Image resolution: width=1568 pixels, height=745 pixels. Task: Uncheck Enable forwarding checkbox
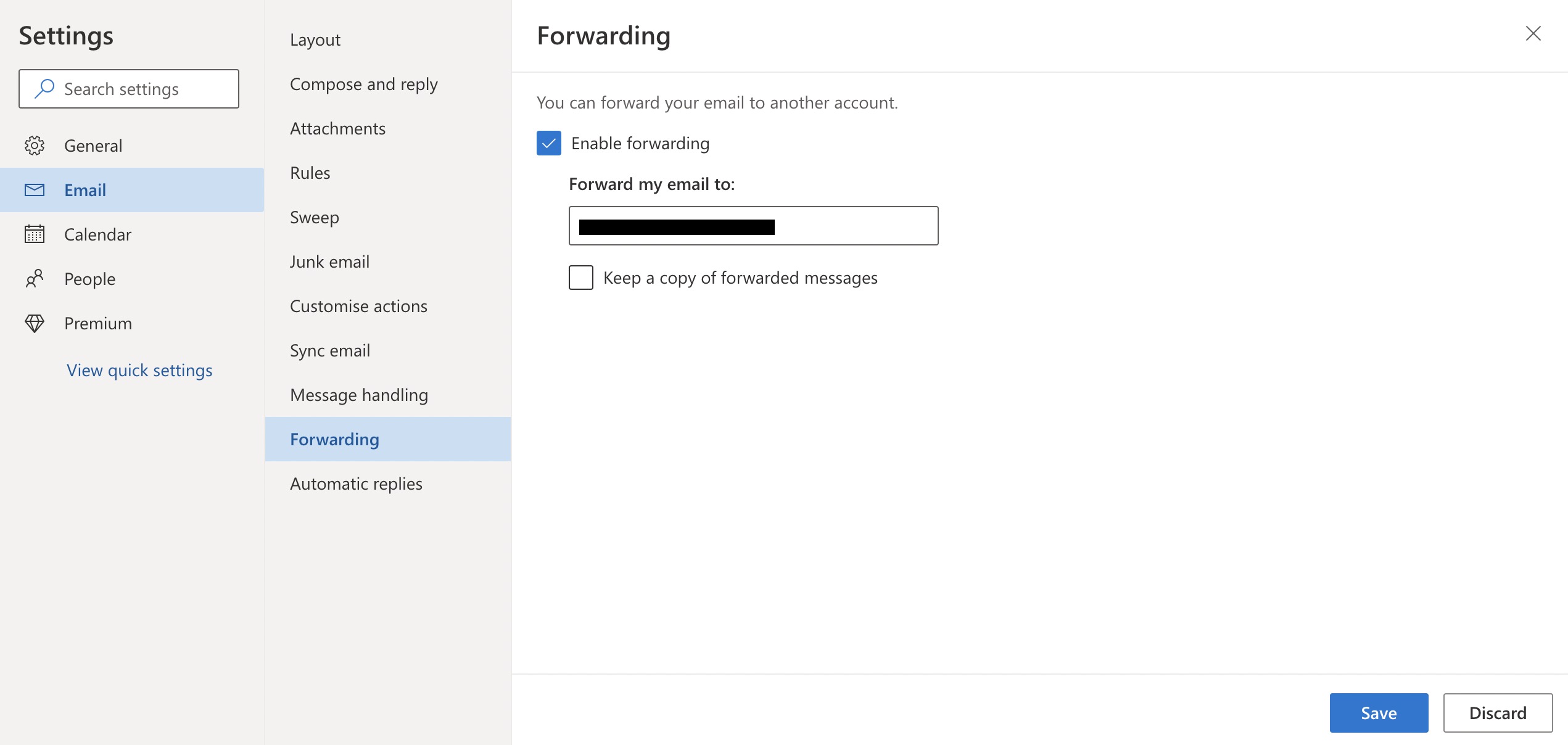(x=549, y=143)
